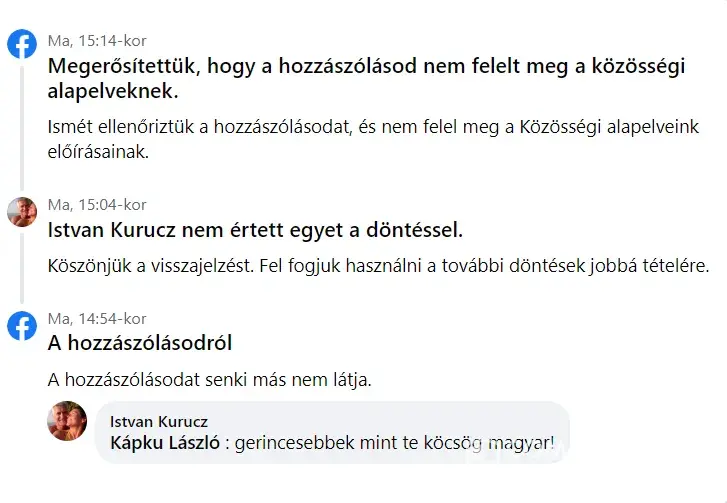Click the Facebook logo beside the 14:54 entry

point(22,325)
